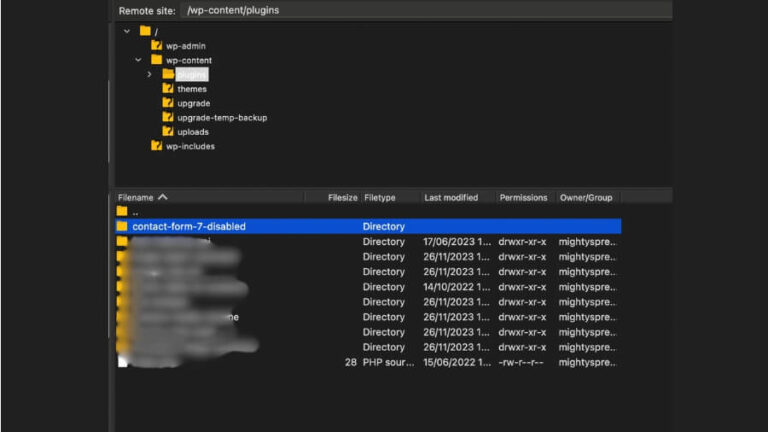Expand the plugins folder chevron
The image size is (768, 432).
150,75
